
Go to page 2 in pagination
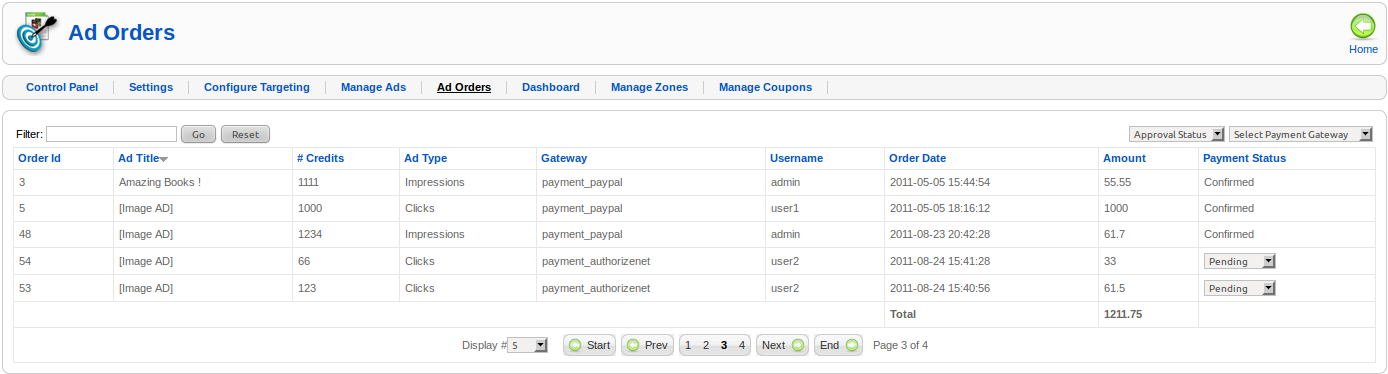coord(706,345)
